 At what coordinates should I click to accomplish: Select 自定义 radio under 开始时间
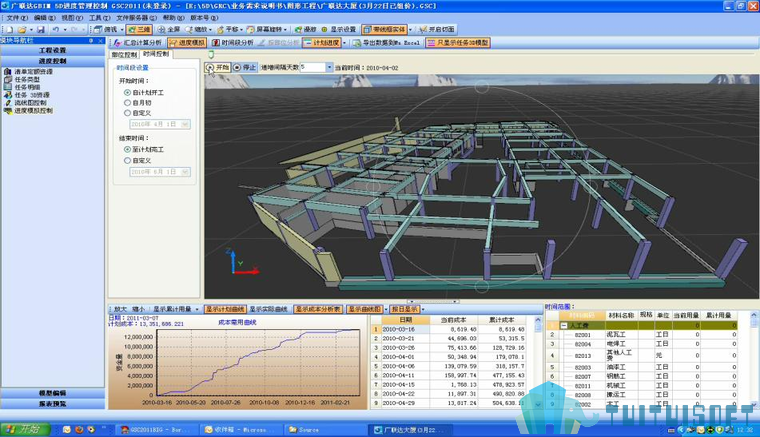point(127,113)
